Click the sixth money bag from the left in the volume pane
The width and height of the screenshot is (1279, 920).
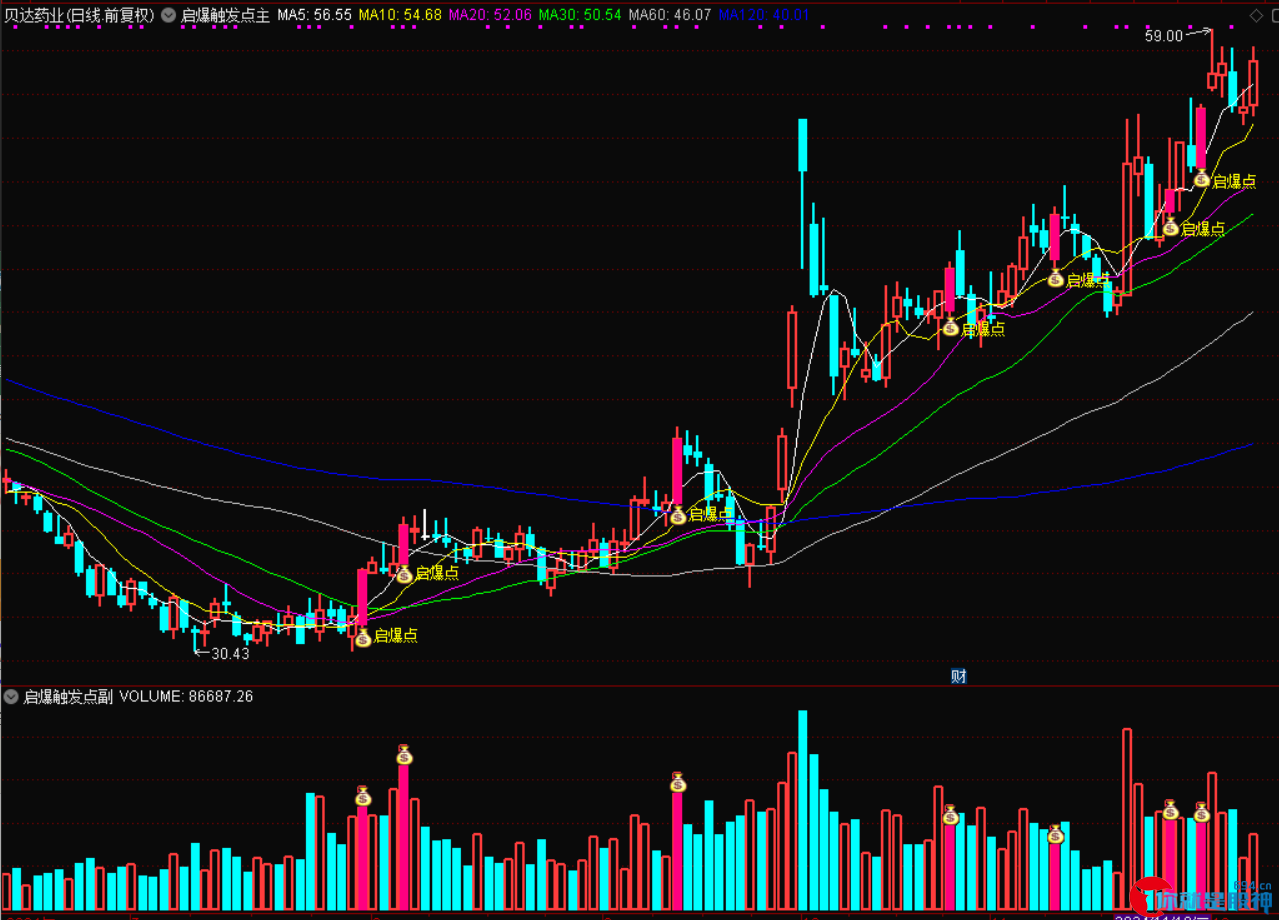1170,809
